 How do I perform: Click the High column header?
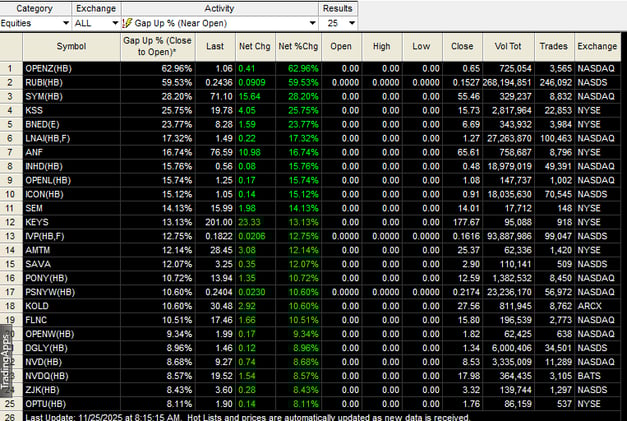pyautogui.click(x=382, y=46)
